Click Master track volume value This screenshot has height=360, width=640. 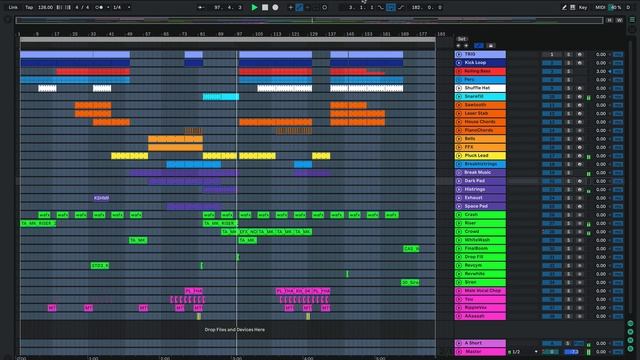click(601, 351)
